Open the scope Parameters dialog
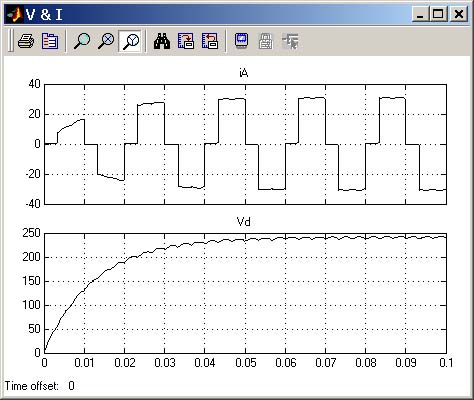474x400 pixels. coord(50,41)
